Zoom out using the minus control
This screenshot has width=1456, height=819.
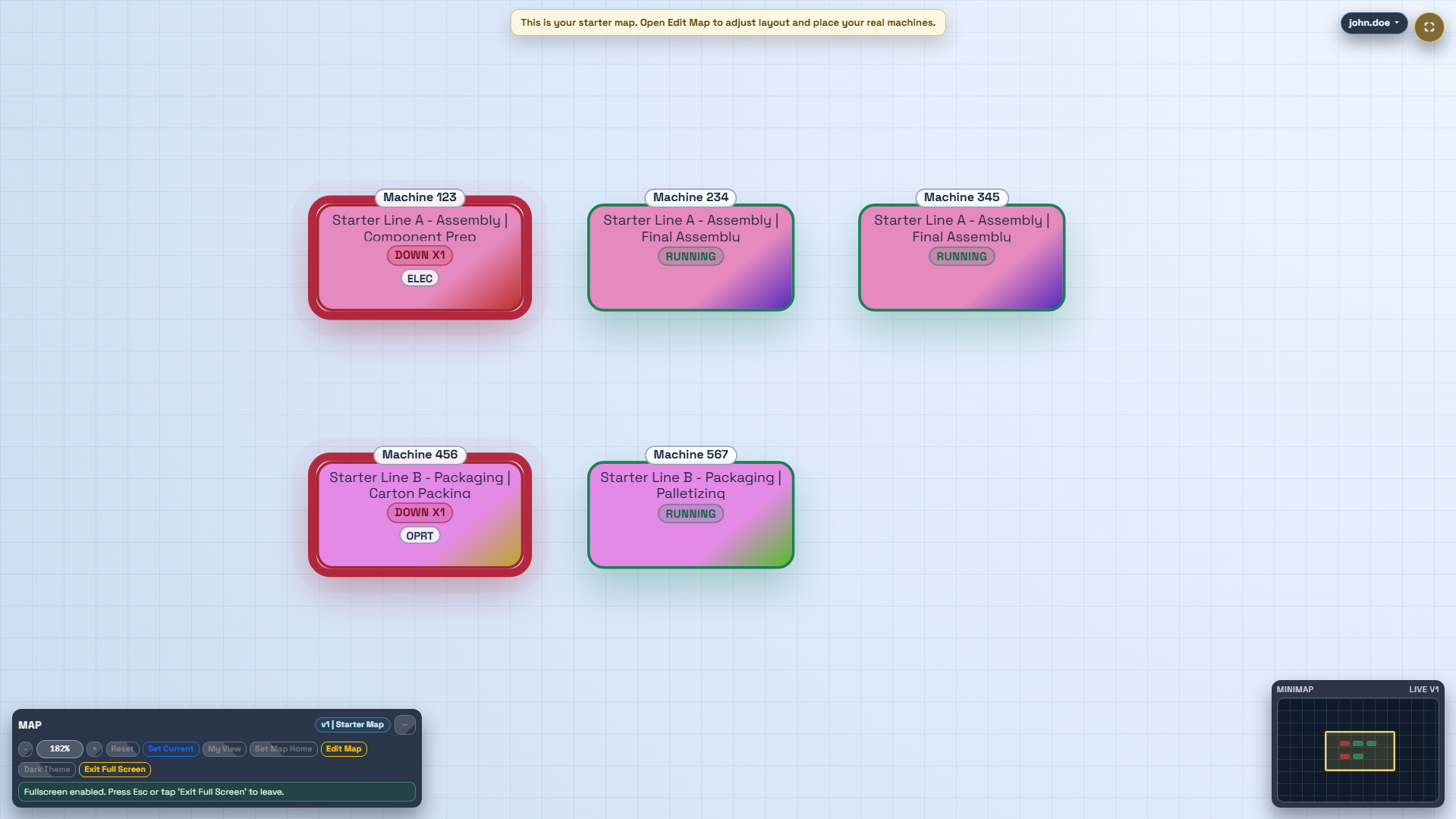point(27,749)
